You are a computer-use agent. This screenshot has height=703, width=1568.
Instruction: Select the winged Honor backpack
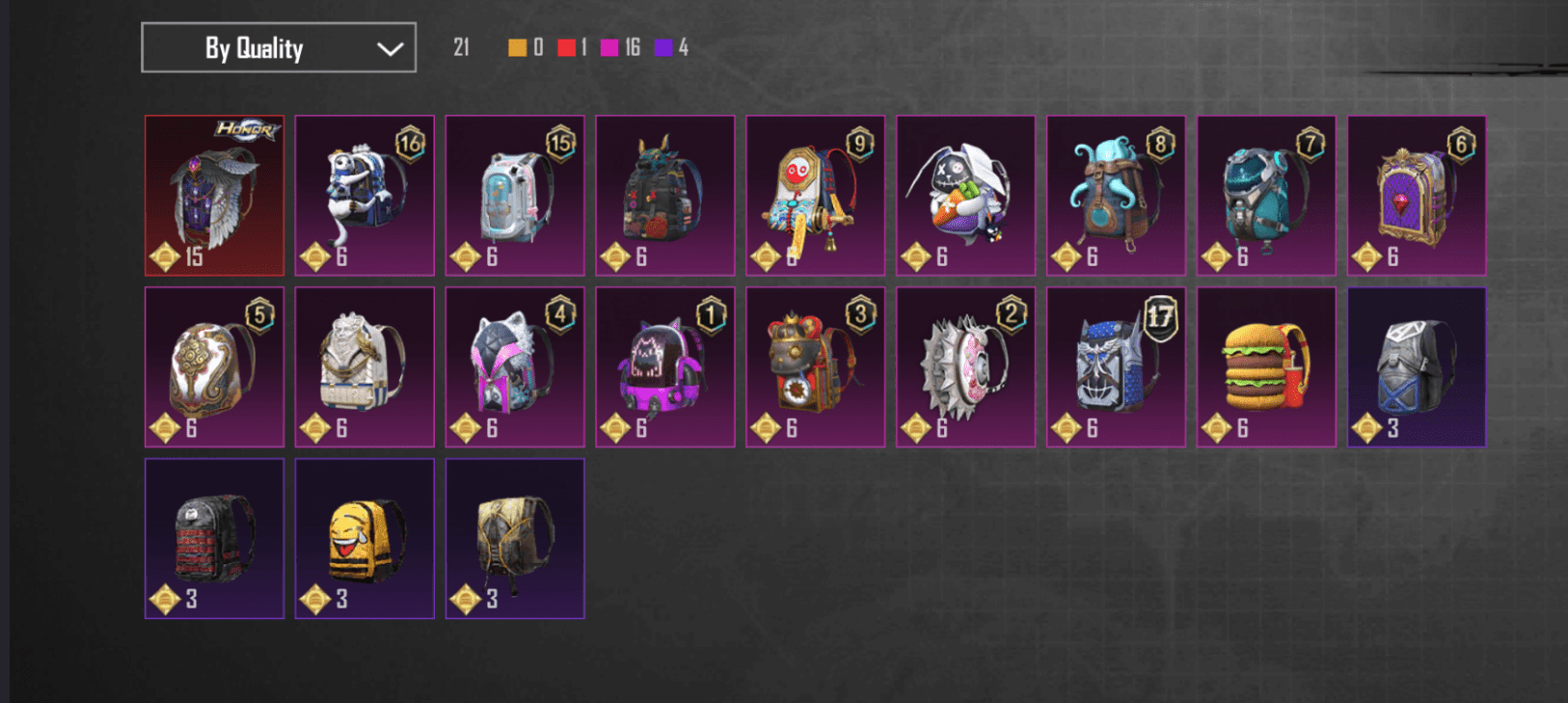214,196
